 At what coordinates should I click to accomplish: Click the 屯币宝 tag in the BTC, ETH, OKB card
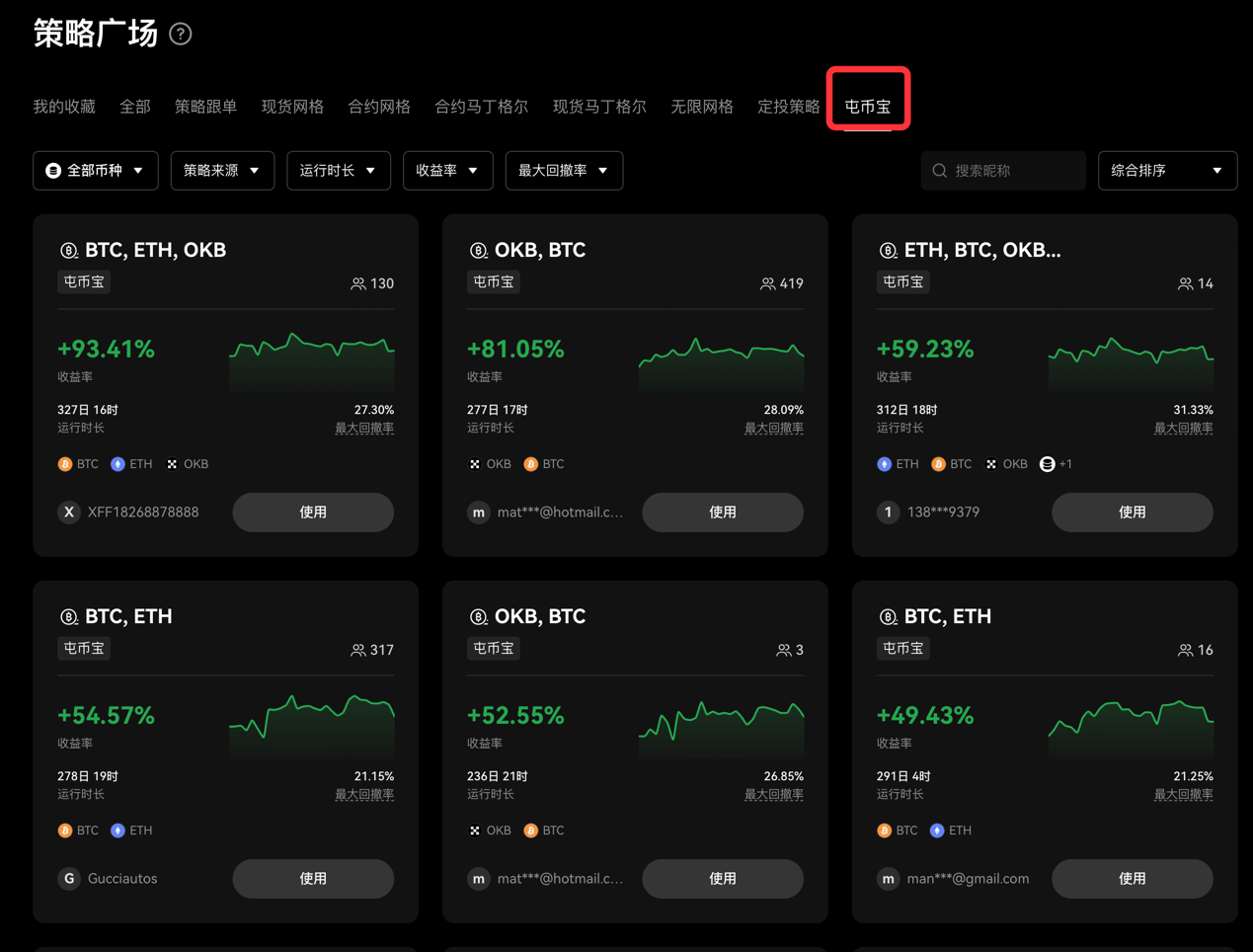tap(84, 282)
